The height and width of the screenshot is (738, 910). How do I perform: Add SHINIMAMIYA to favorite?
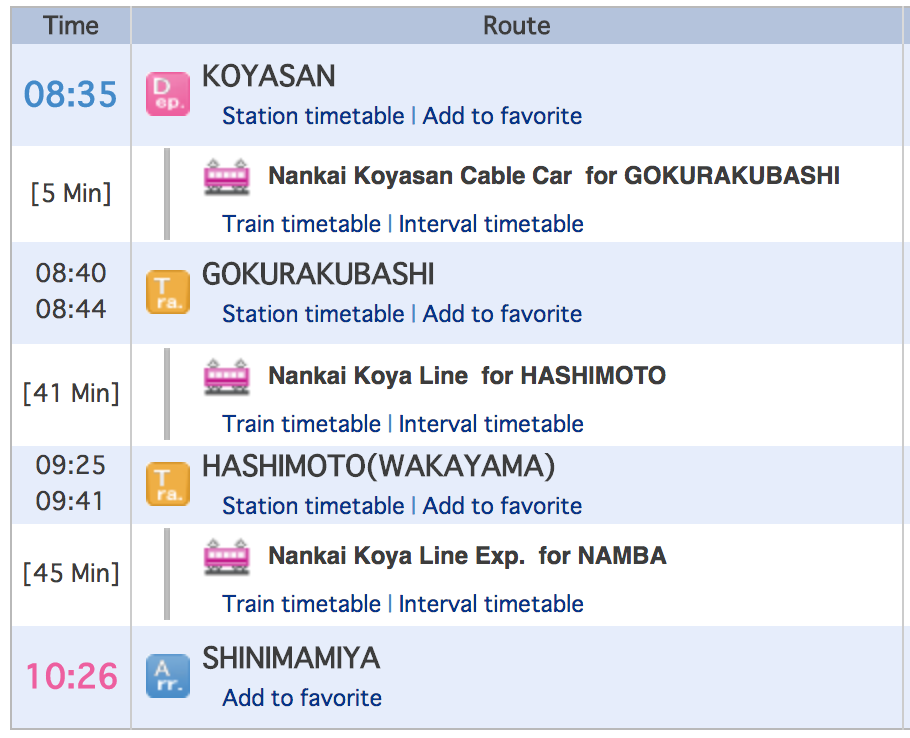click(x=302, y=698)
